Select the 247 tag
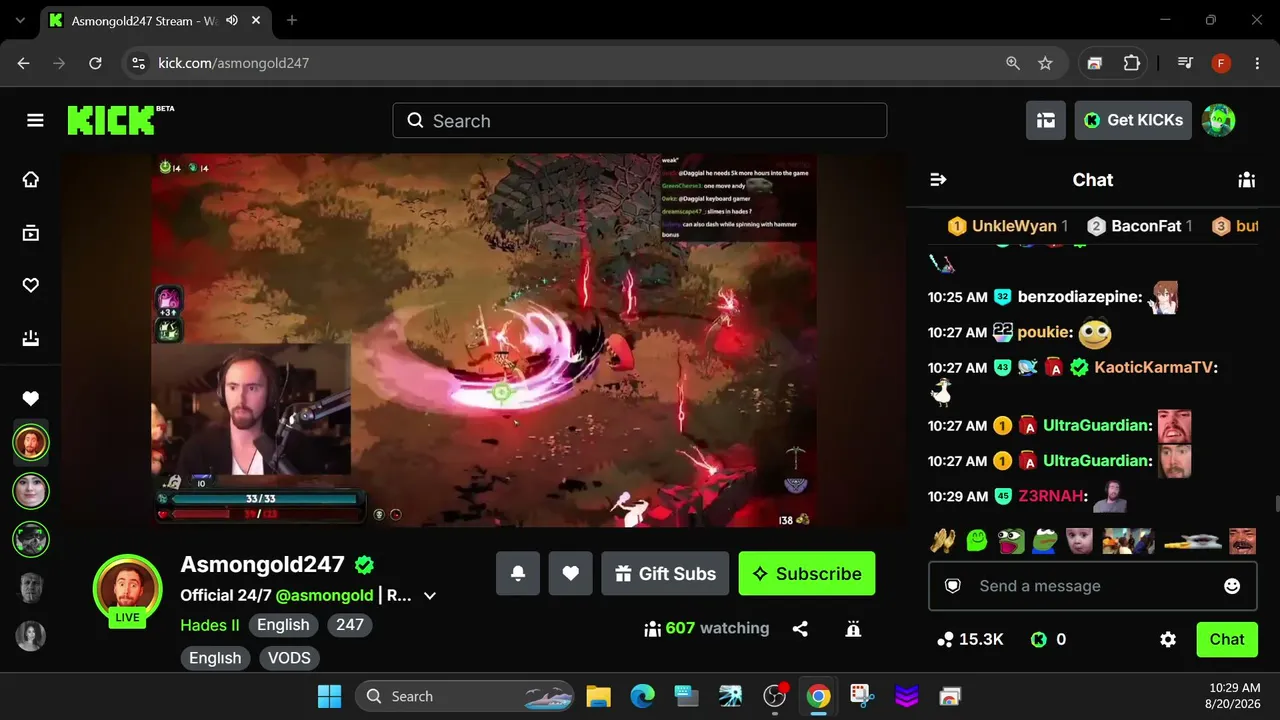The height and width of the screenshot is (720, 1280). (350, 625)
